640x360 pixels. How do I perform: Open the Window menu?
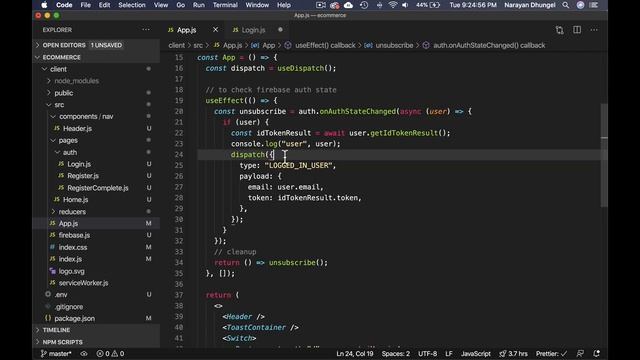click(257, 5)
